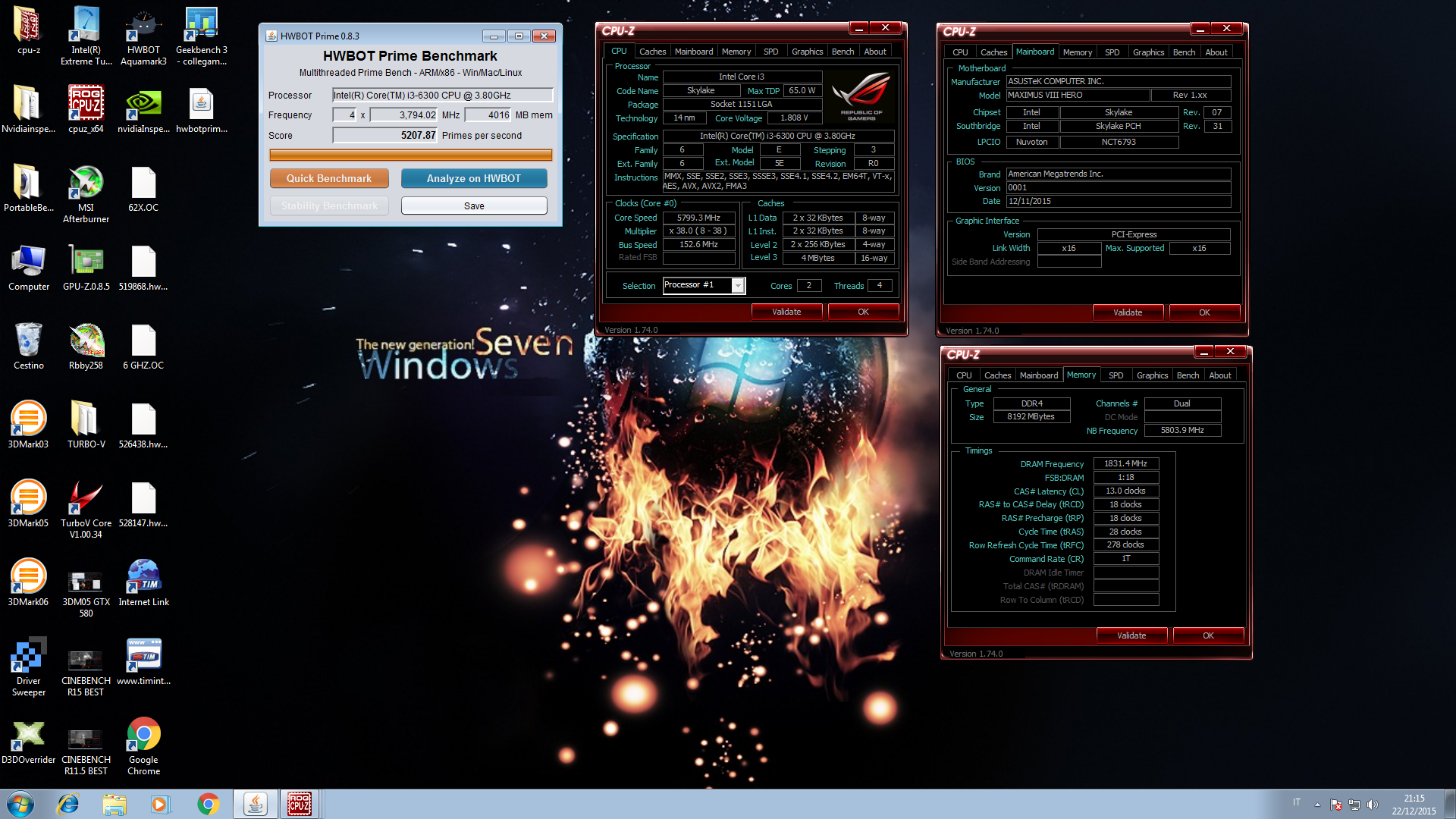Viewport: 1456px width, 819px height.
Task: Launch 3DMark03 desktop shortcut
Action: coord(28,425)
